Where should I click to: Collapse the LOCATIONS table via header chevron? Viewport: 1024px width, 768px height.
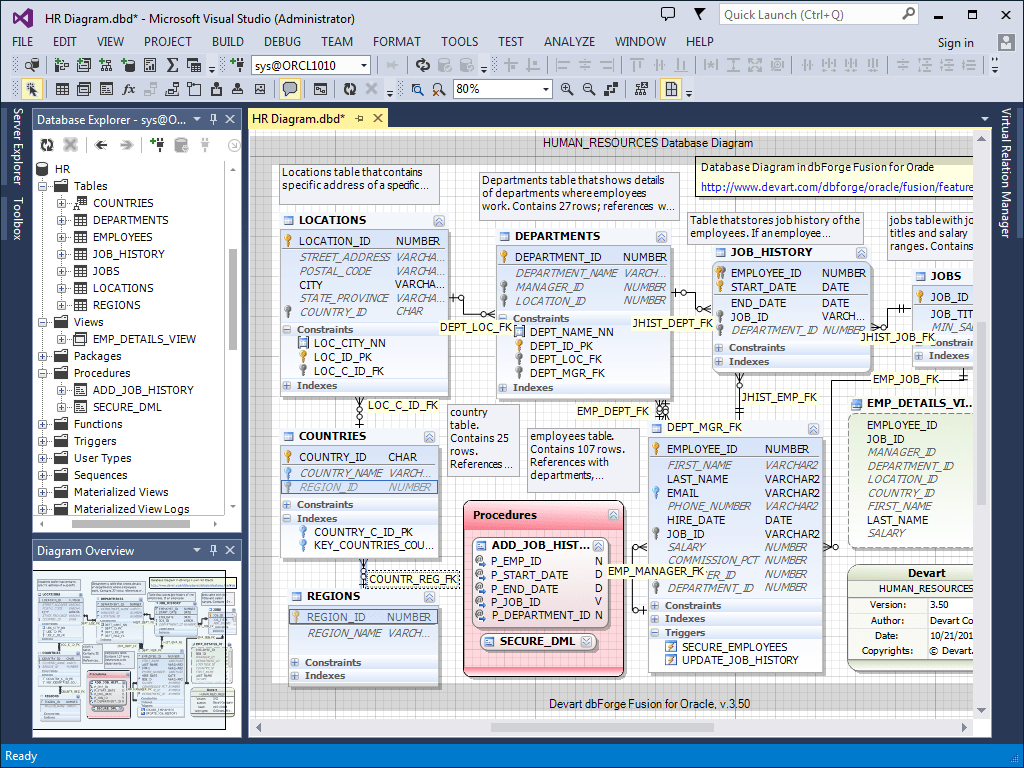pyautogui.click(x=439, y=221)
